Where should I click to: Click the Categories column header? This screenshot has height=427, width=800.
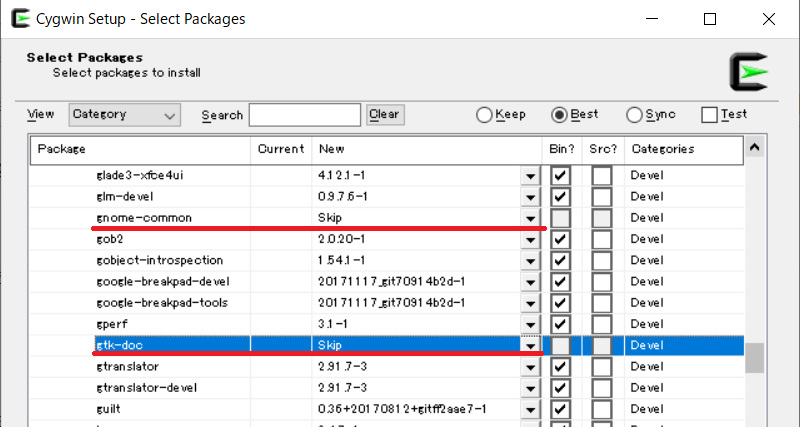point(684,149)
